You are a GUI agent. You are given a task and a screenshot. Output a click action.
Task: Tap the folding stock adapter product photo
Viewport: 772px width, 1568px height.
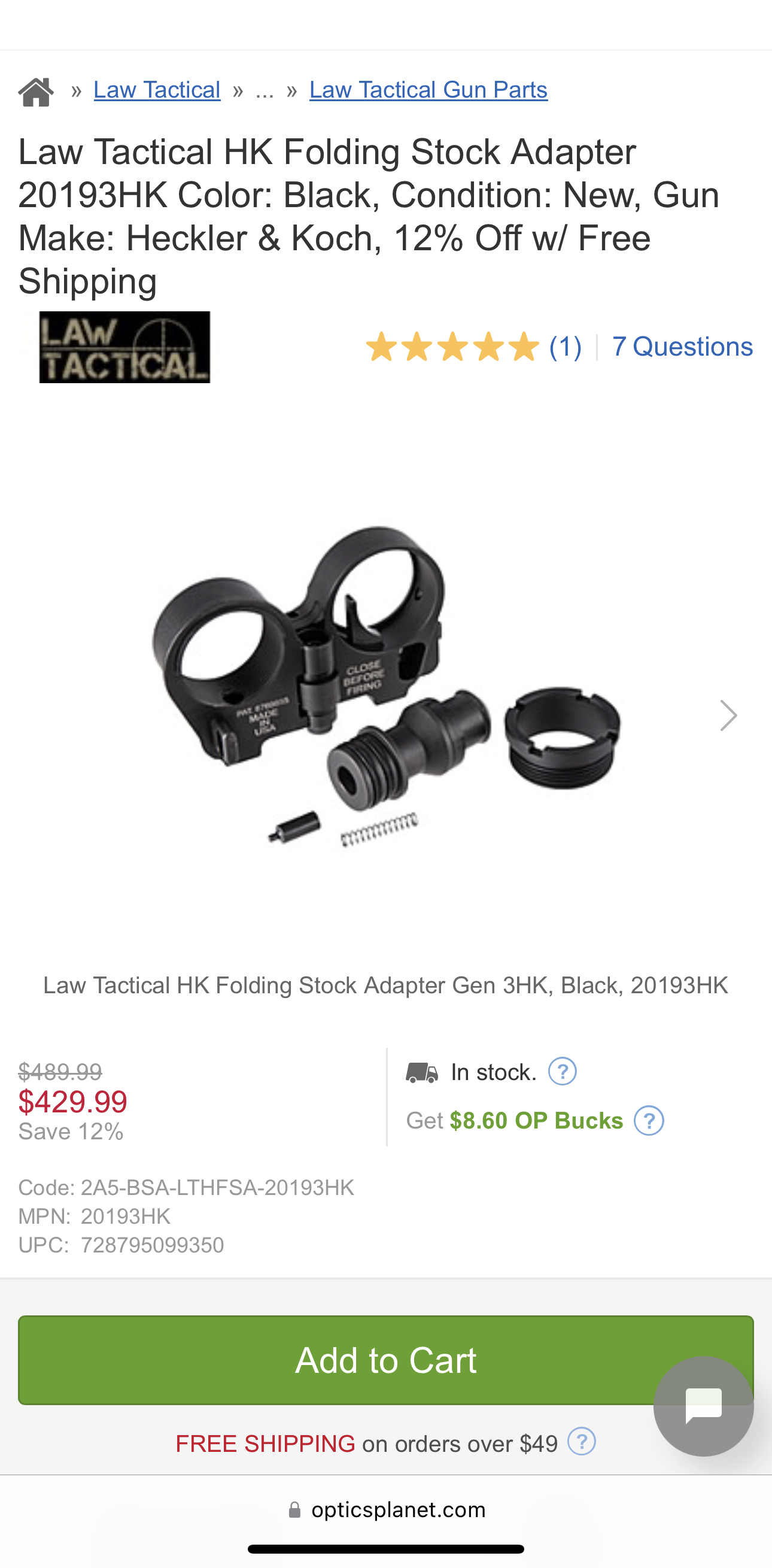[x=385, y=685]
